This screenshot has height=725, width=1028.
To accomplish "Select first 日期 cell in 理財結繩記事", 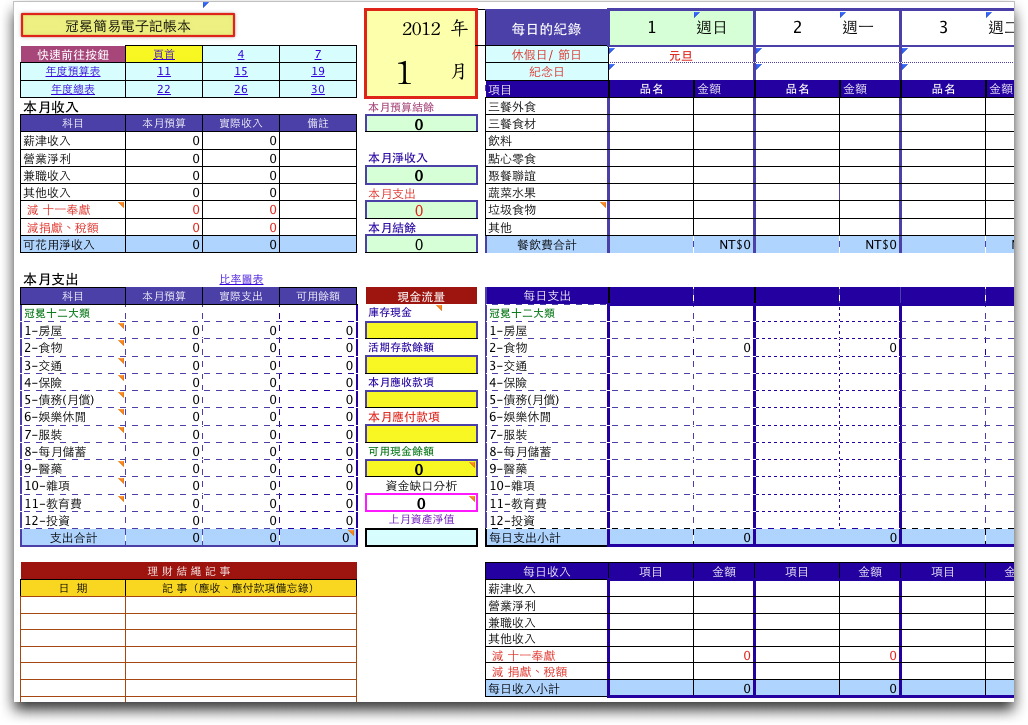I will point(73,605).
